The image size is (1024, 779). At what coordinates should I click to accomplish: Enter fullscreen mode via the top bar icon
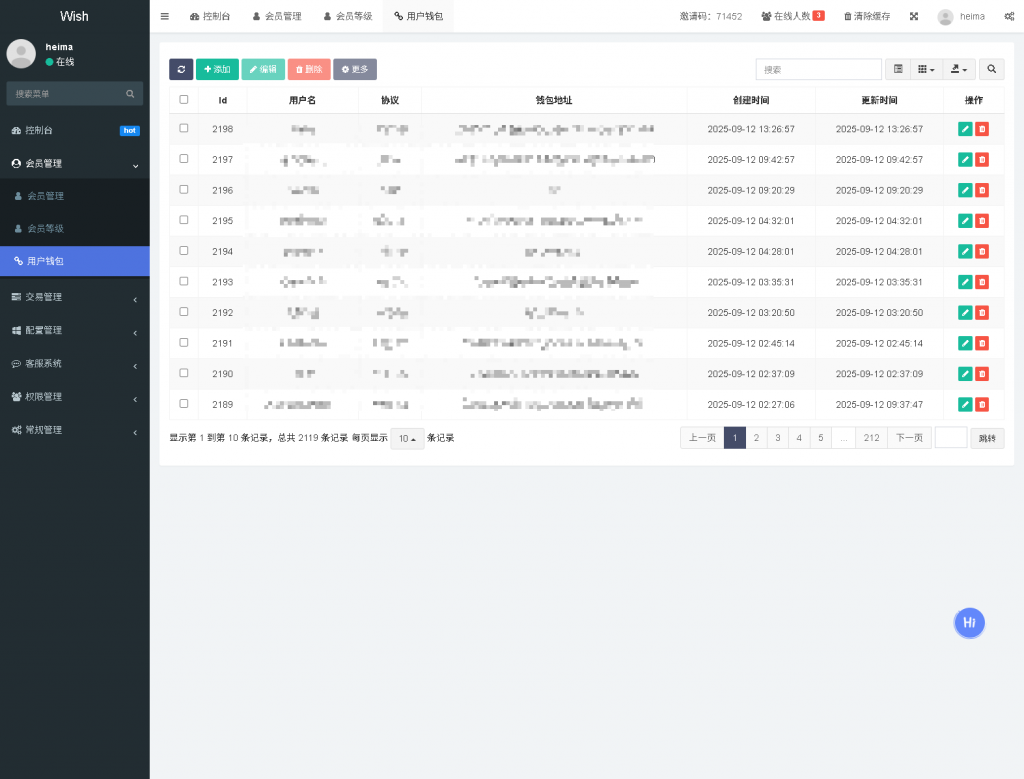(914, 16)
